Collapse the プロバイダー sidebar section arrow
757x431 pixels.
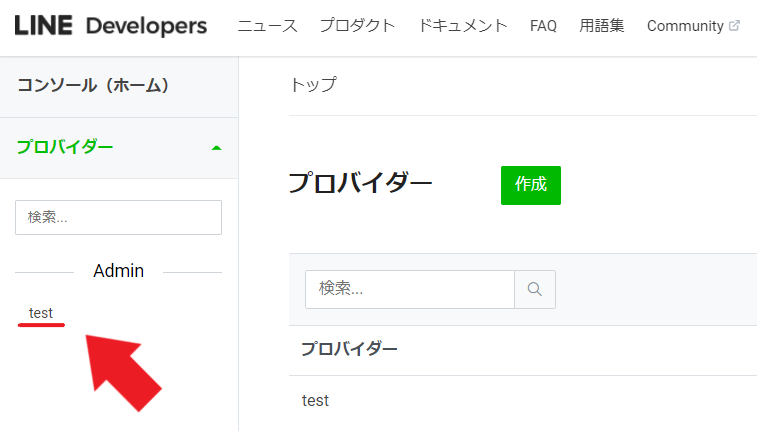point(216,148)
